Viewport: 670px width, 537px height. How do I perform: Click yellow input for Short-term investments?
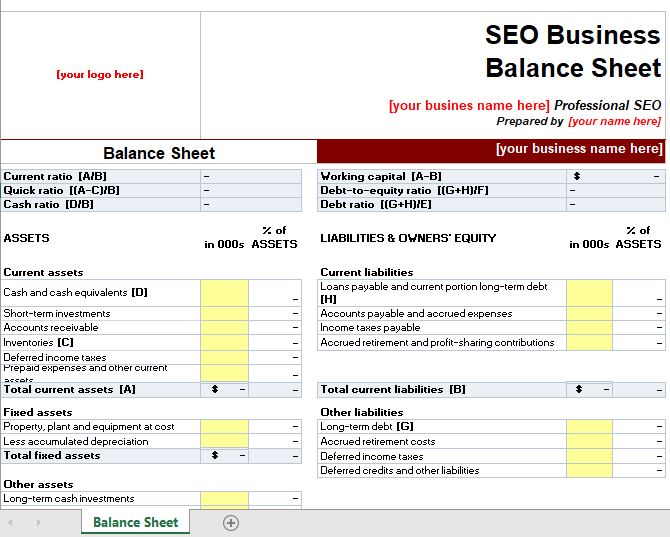224,314
